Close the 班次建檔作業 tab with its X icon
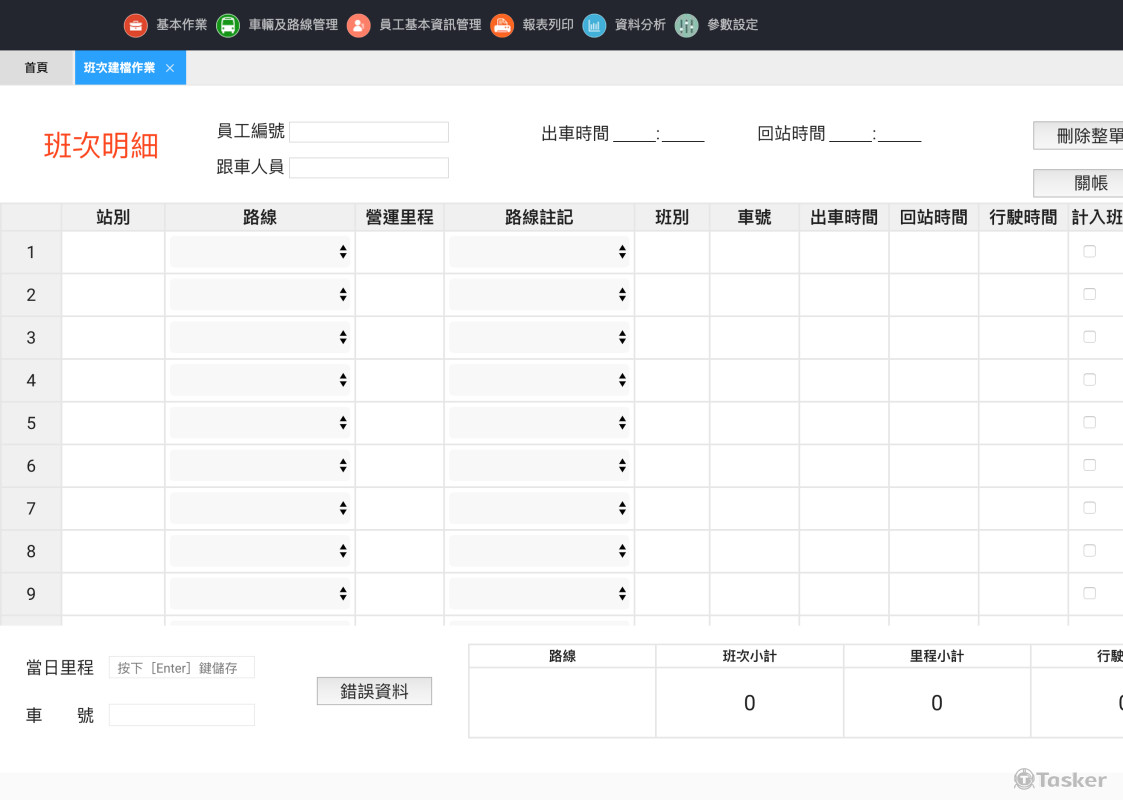This screenshot has height=800, width=1123. click(x=169, y=67)
